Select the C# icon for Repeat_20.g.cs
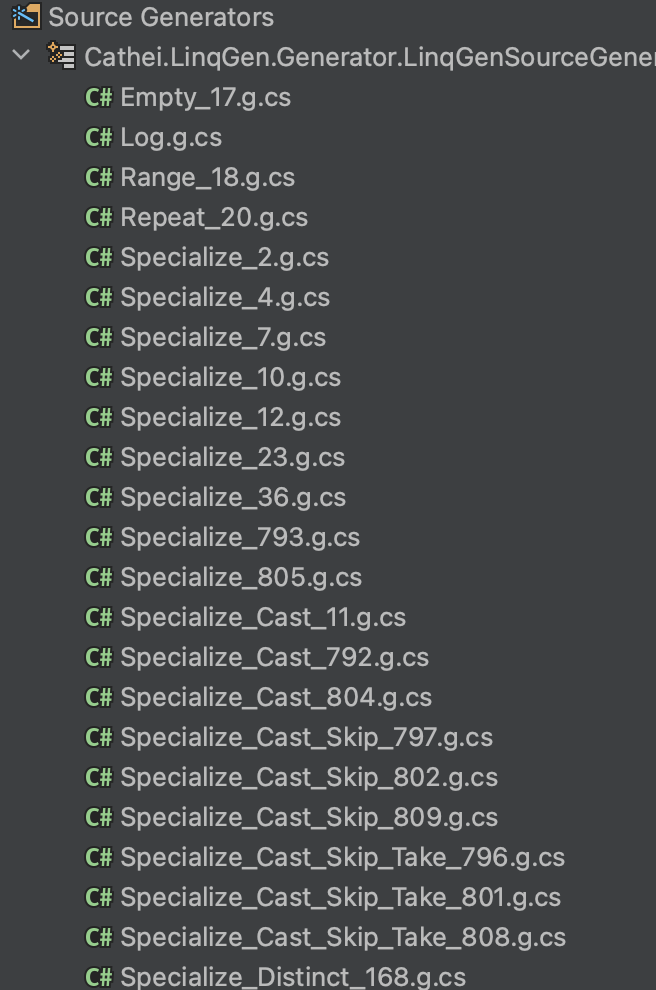 98,217
